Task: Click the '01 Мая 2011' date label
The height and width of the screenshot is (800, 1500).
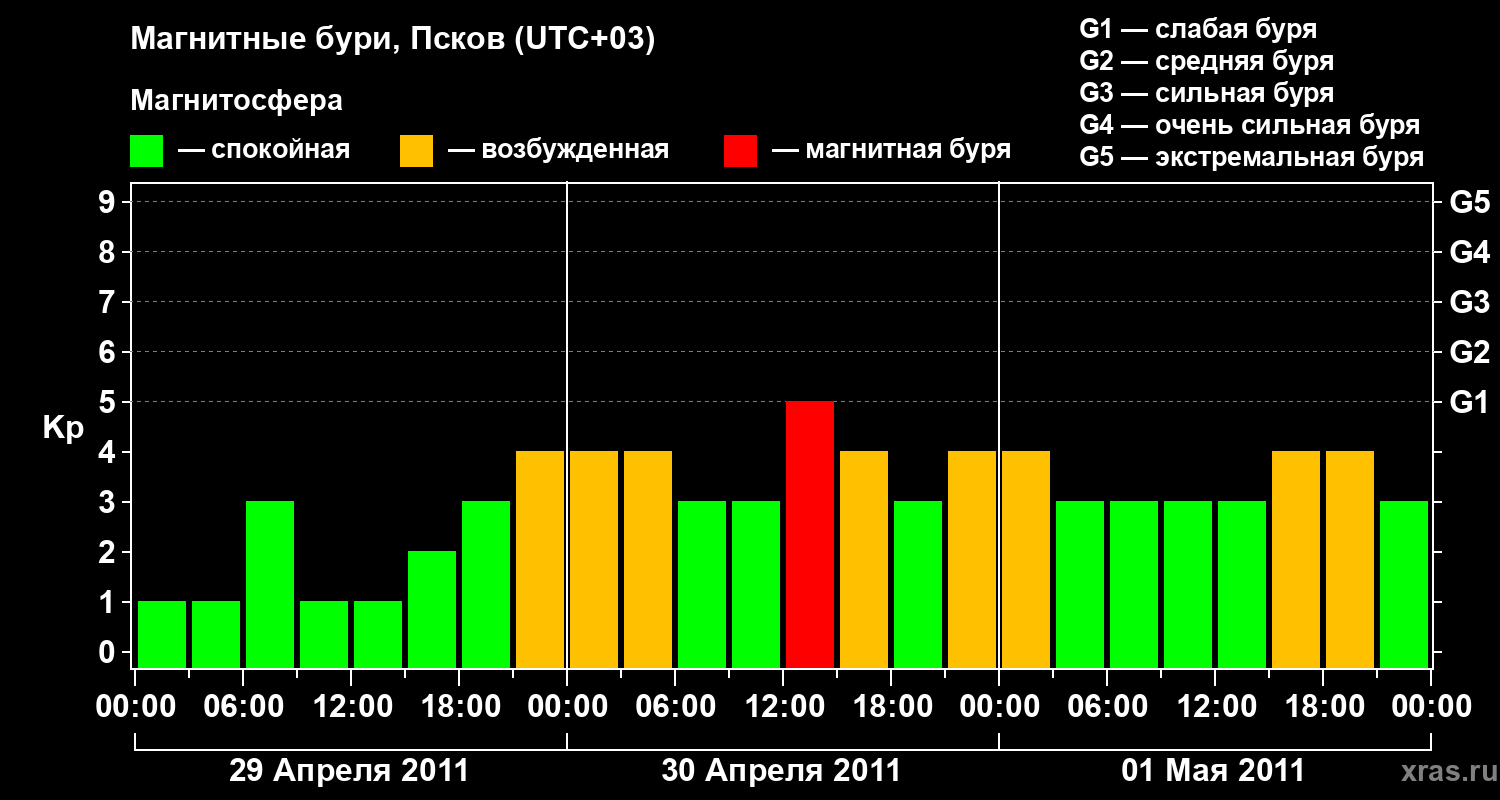Action: coord(1213,770)
